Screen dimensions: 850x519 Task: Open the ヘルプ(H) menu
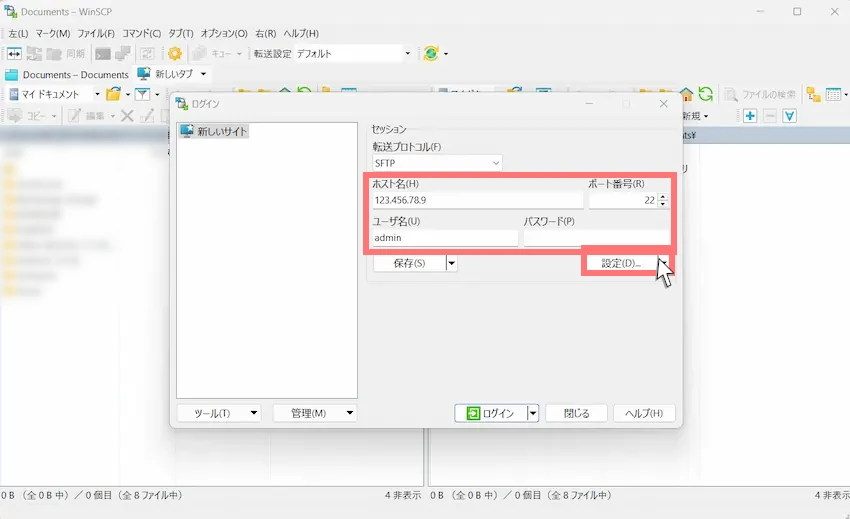(301, 33)
